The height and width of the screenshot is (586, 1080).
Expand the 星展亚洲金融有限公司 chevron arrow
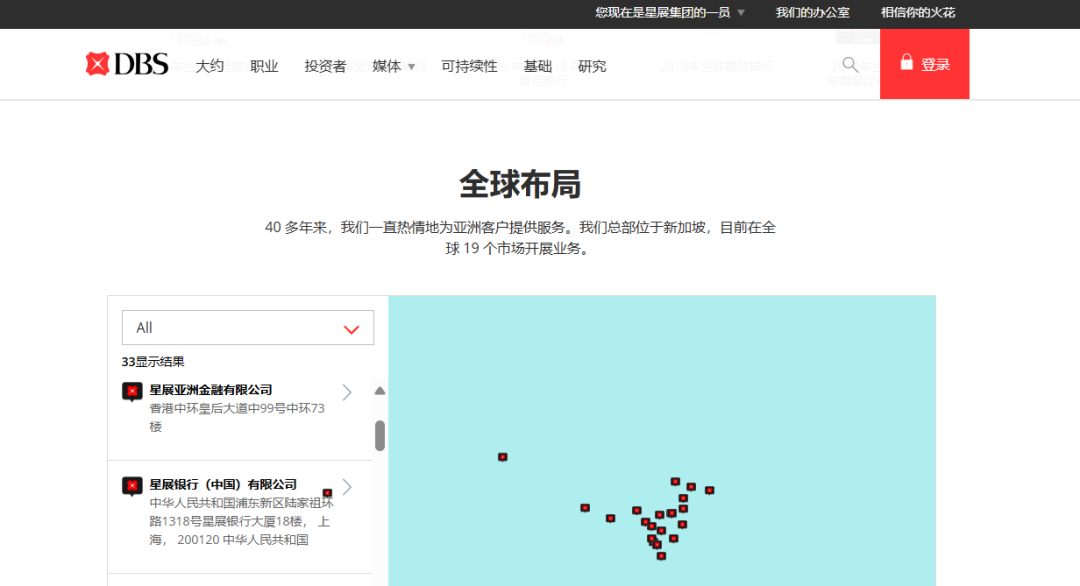tap(347, 393)
